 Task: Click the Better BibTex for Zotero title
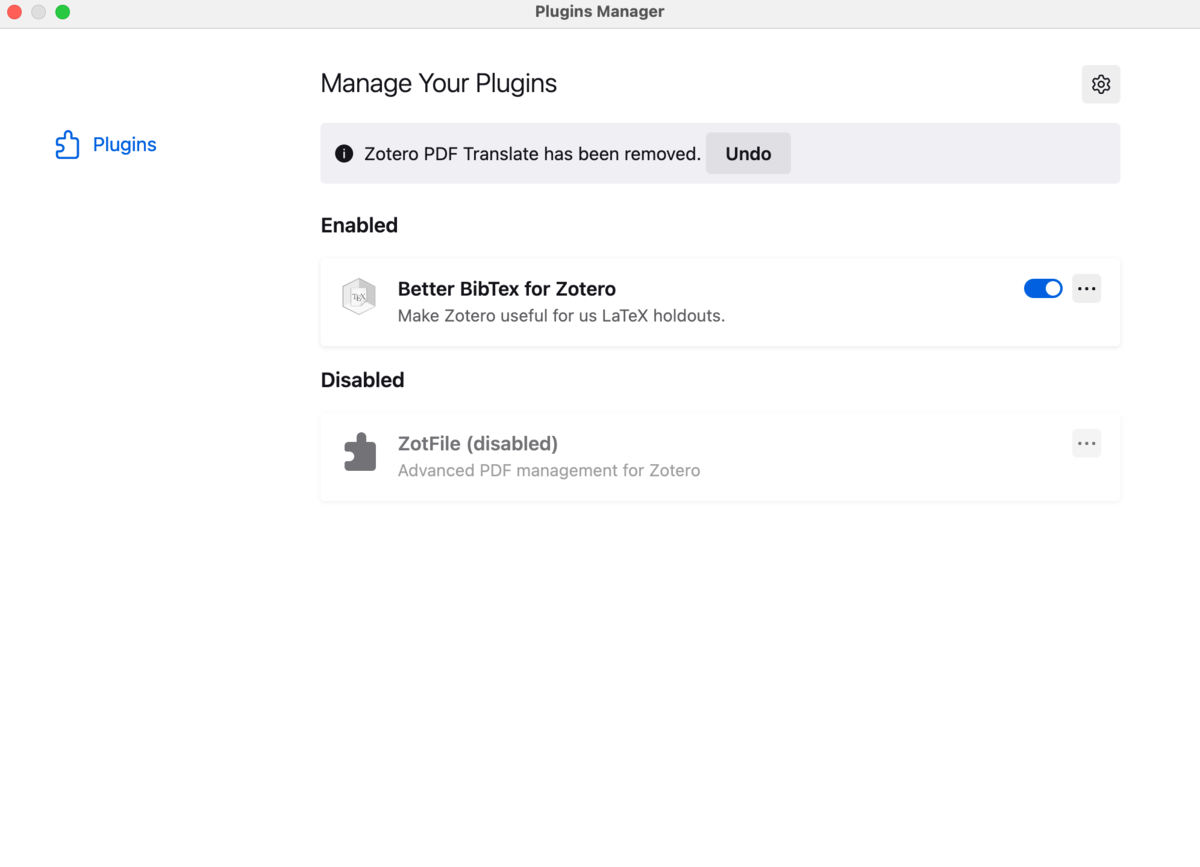pyautogui.click(x=507, y=289)
